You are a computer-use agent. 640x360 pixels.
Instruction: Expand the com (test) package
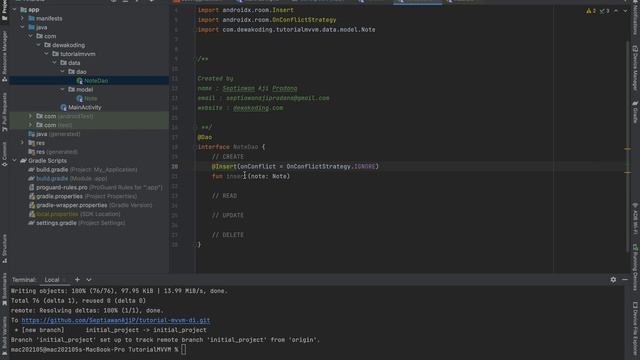[x=30, y=125]
